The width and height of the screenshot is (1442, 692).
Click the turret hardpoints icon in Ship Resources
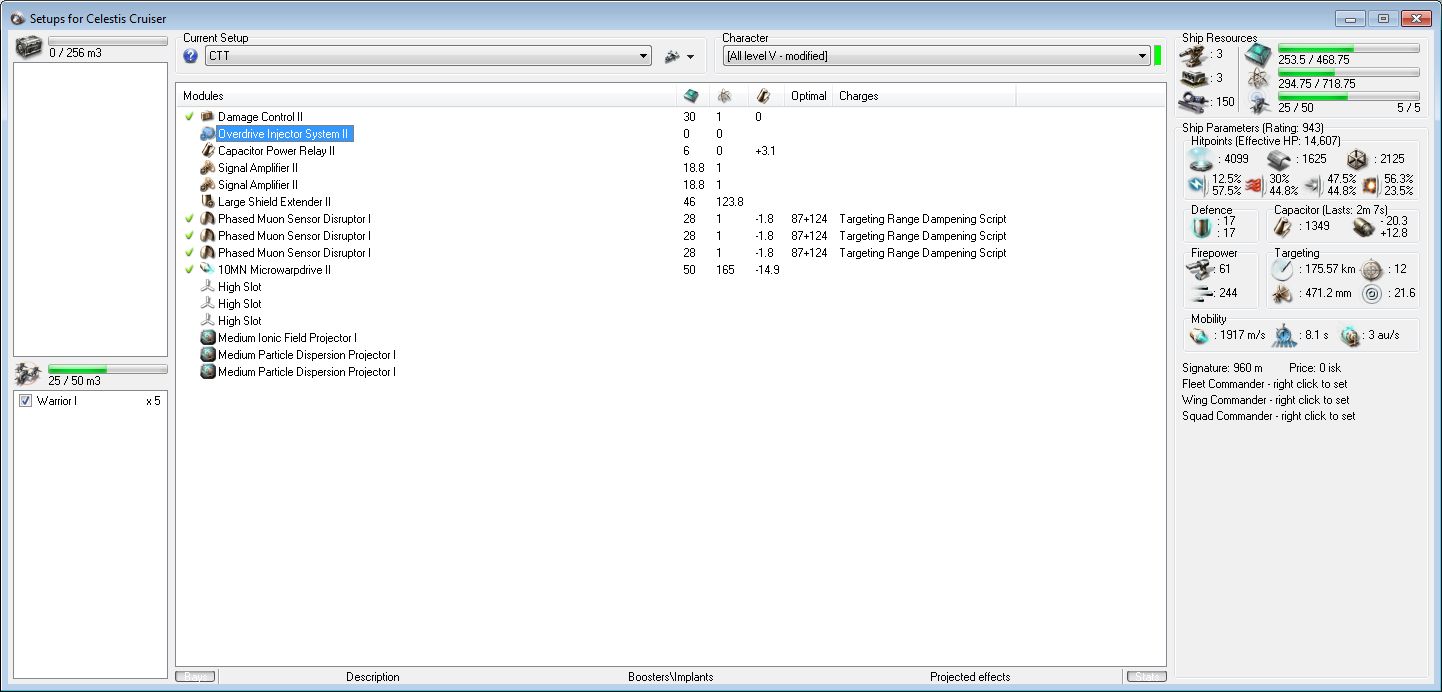pos(1193,54)
